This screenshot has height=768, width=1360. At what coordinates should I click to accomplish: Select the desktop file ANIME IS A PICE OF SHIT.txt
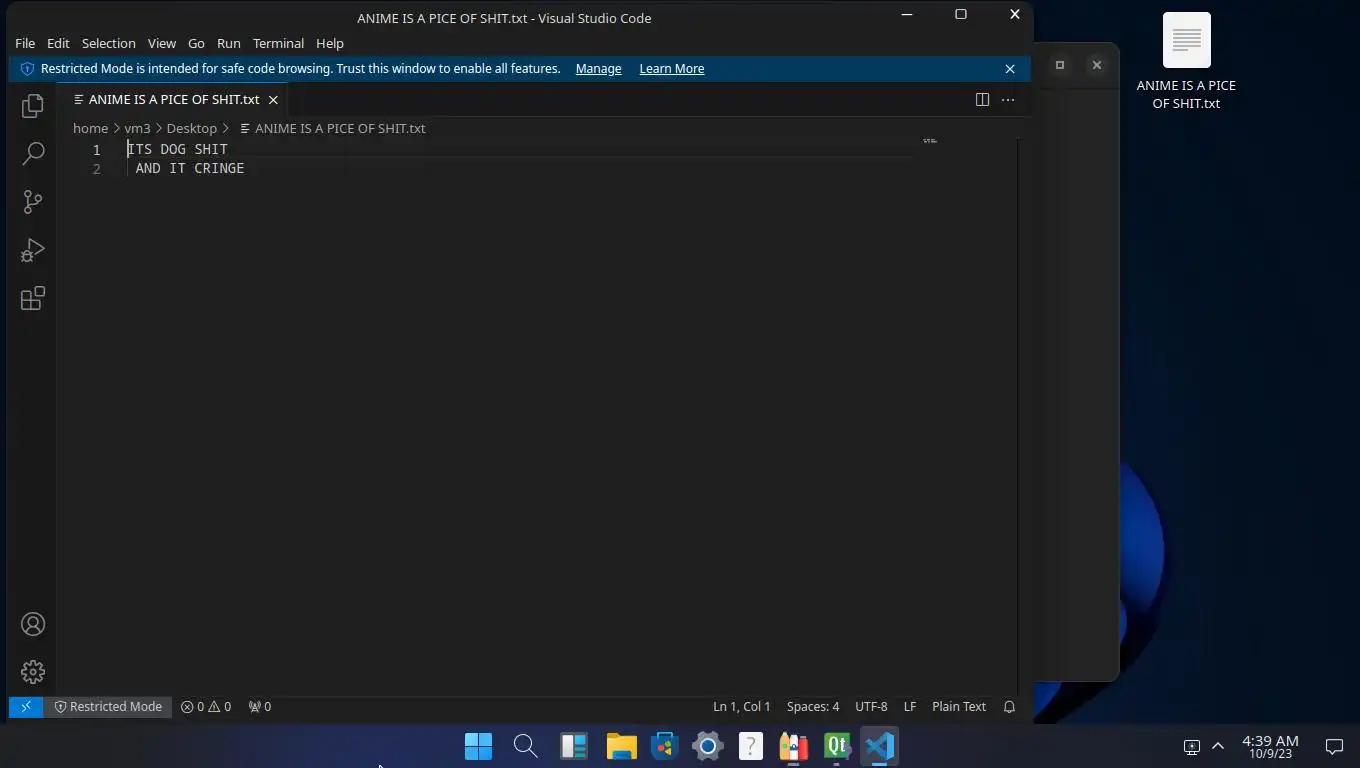click(1186, 63)
